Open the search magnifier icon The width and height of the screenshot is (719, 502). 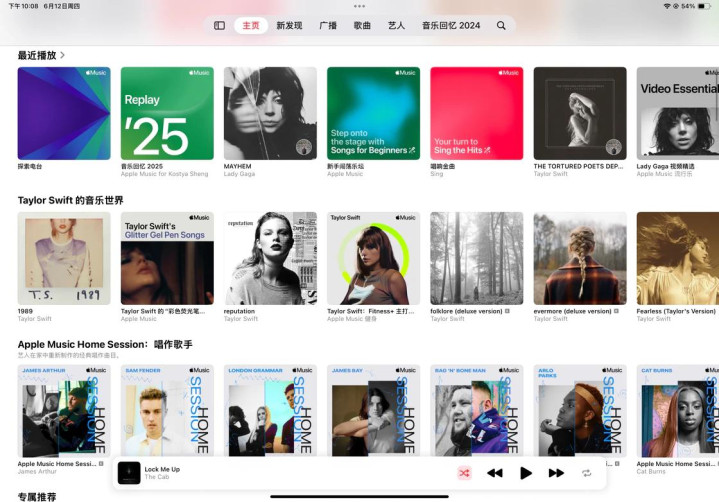click(x=501, y=26)
